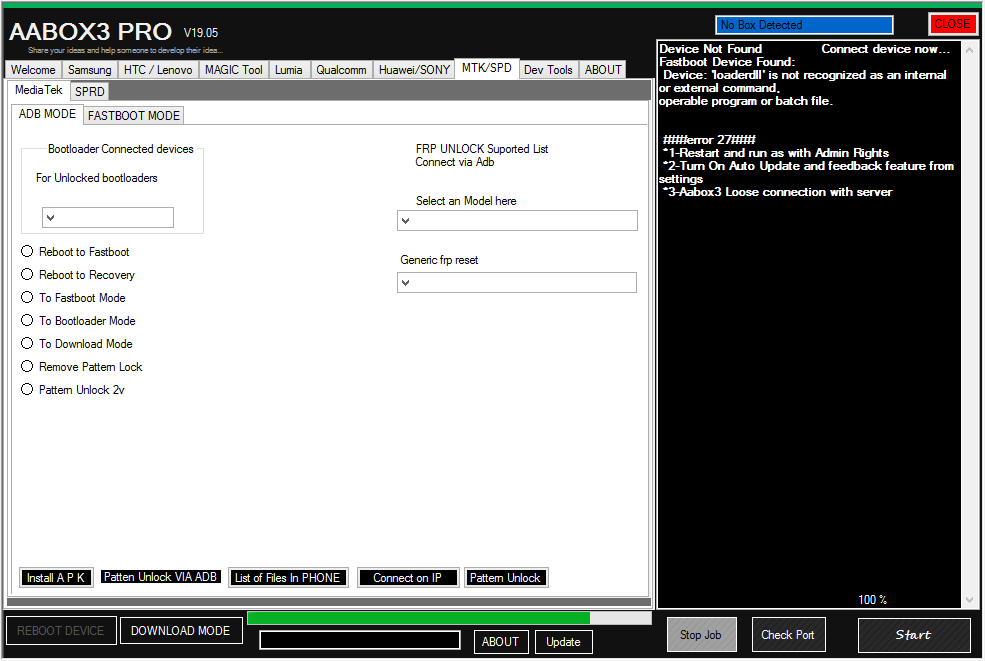Expand the Select an Model dropdown
The height and width of the screenshot is (661, 985).
(x=517, y=221)
